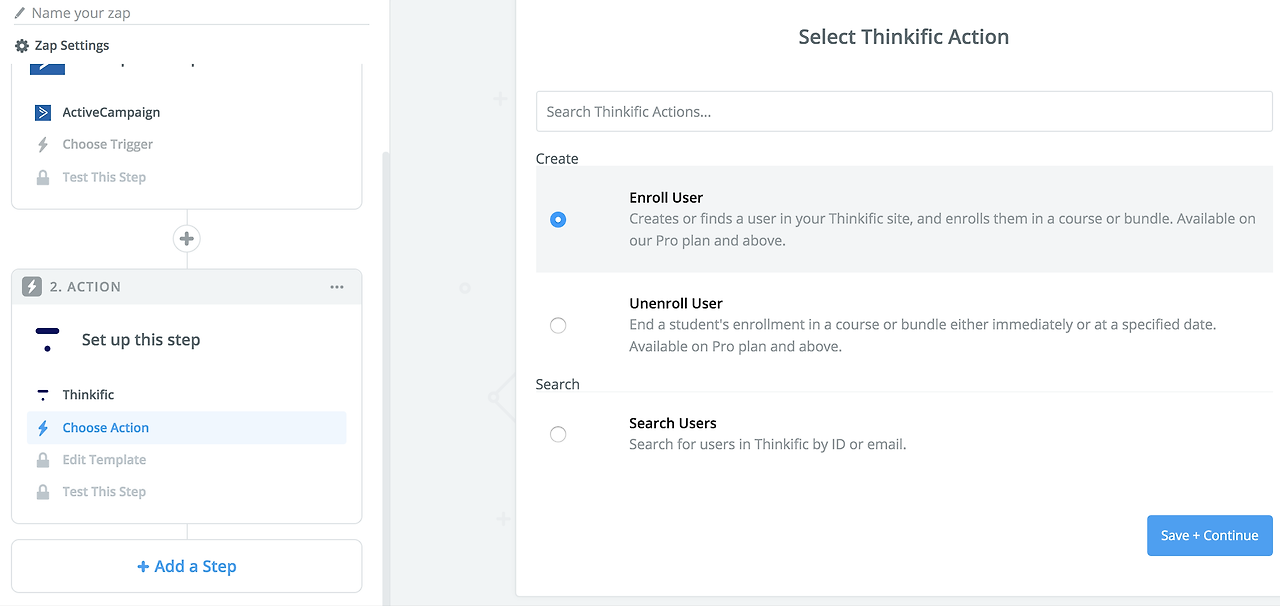Select the Choose Action menu item
Screen dimensions: 1280x606
coord(105,428)
